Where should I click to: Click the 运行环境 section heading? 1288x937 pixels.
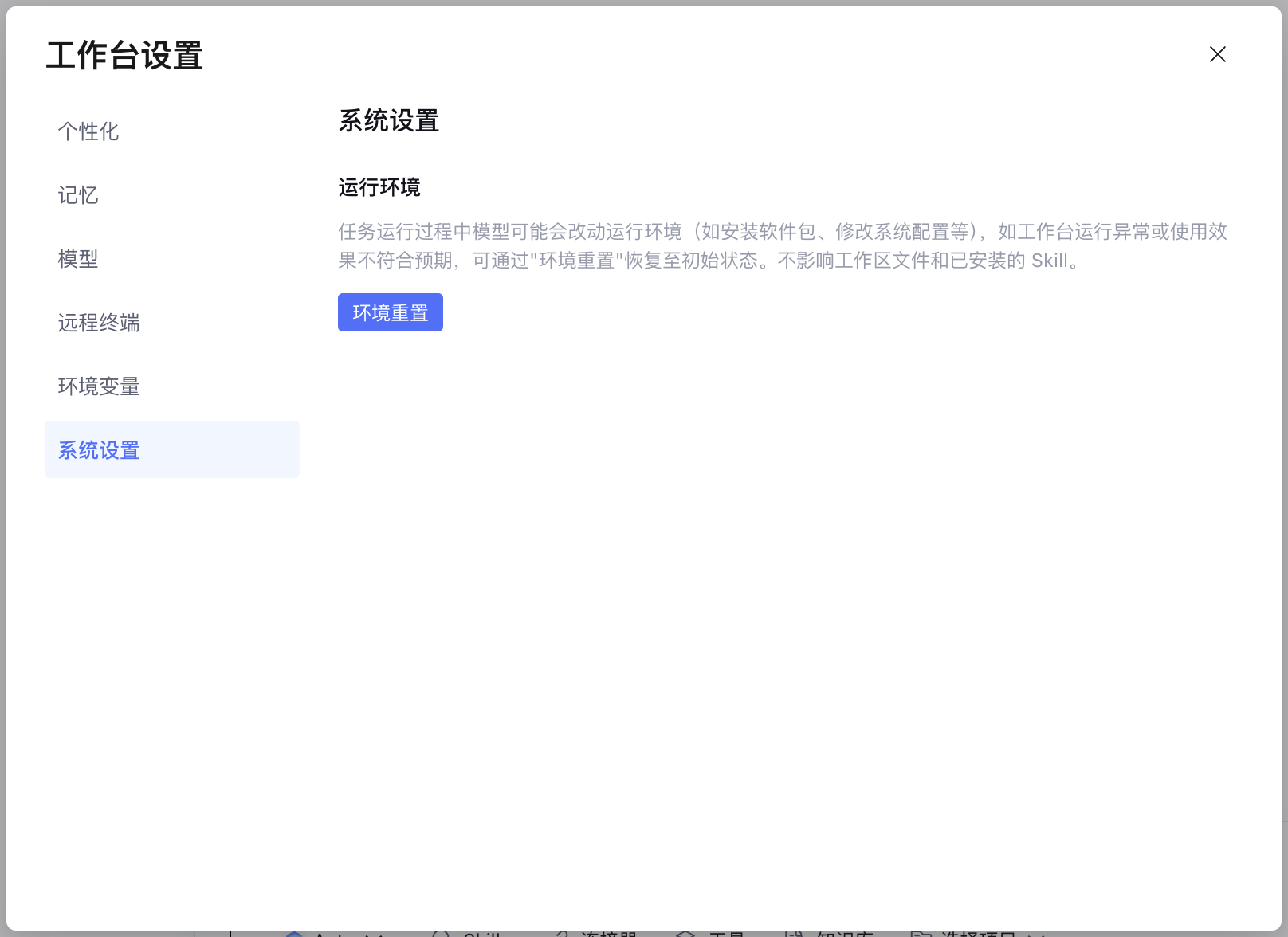tap(379, 187)
